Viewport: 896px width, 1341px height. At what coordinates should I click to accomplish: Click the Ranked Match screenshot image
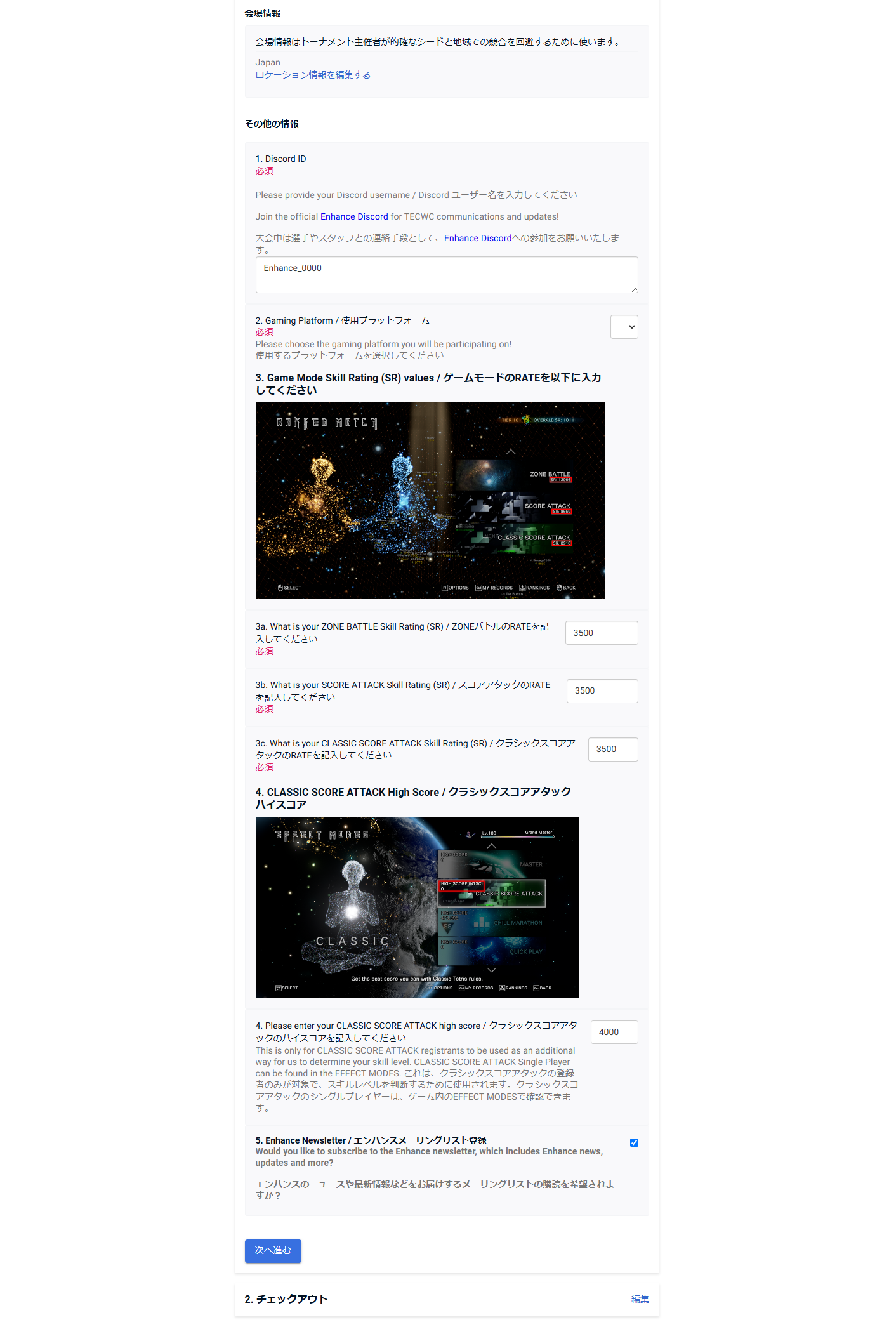point(430,500)
